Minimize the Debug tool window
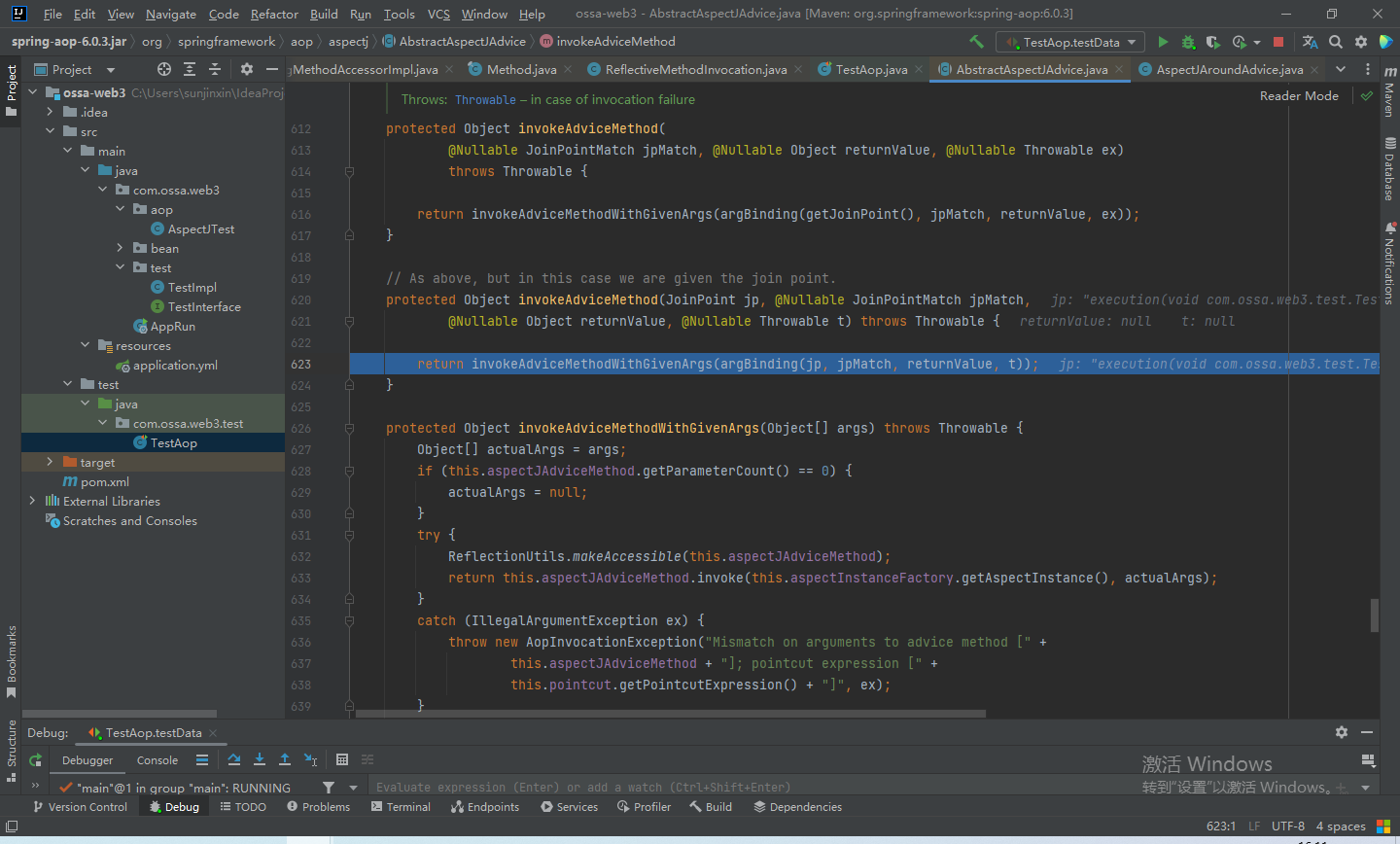The image size is (1400, 844). click(x=1367, y=732)
